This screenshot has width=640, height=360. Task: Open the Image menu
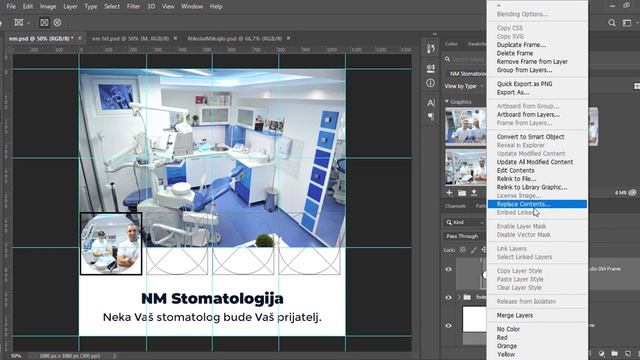(x=48, y=7)
